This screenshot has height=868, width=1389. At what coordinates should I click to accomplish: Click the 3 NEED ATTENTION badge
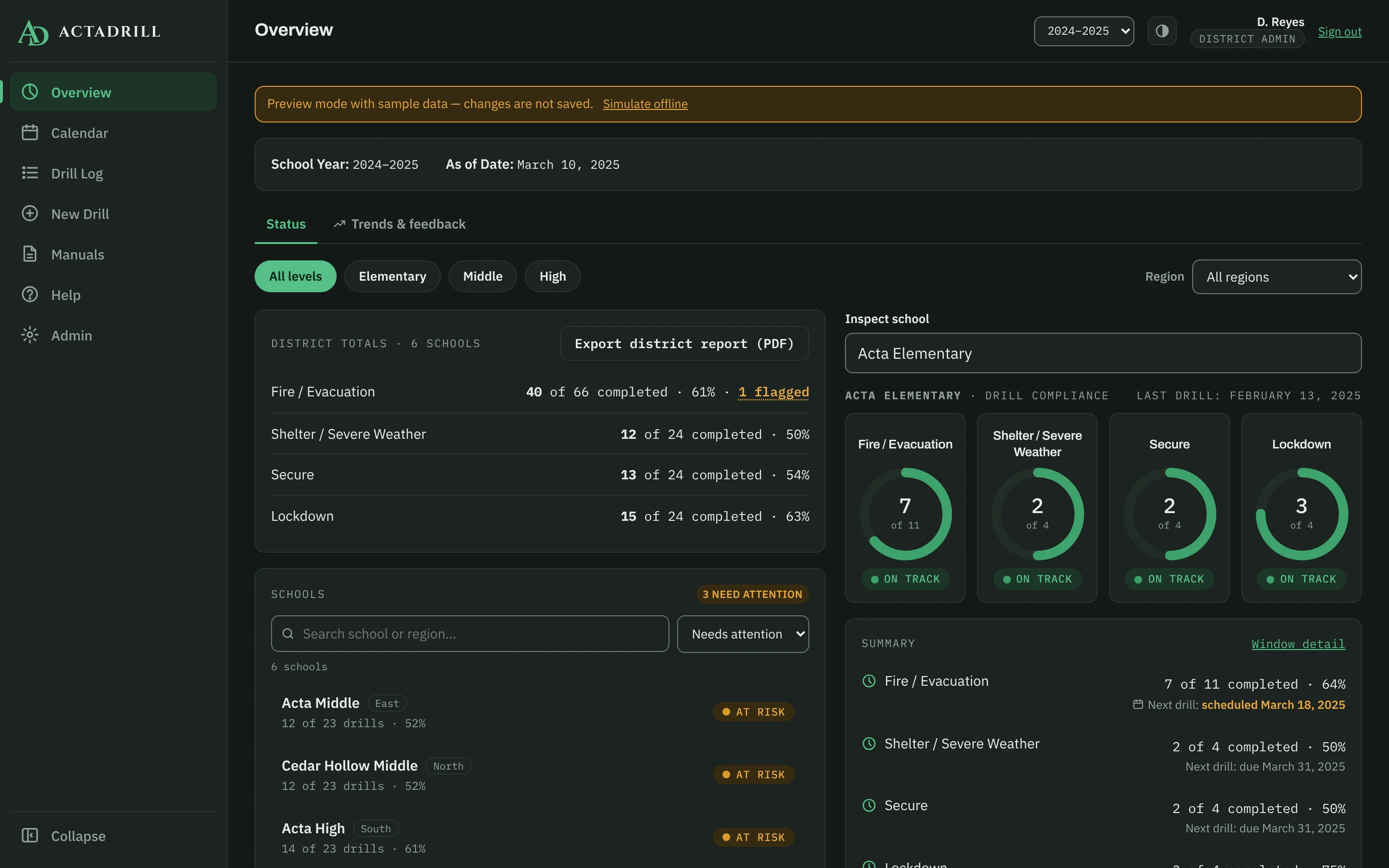pyautogui.click(x=752, y=594)
